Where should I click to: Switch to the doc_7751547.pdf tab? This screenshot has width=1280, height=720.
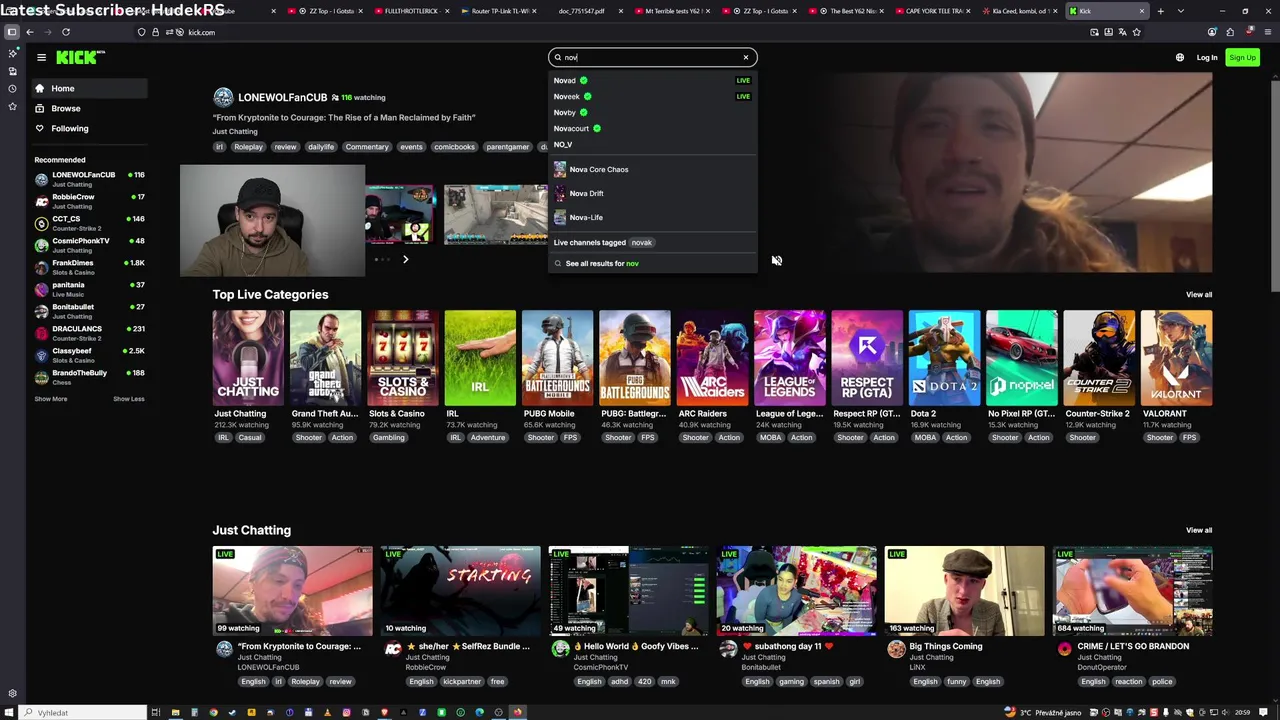click(x=585, y=11)
